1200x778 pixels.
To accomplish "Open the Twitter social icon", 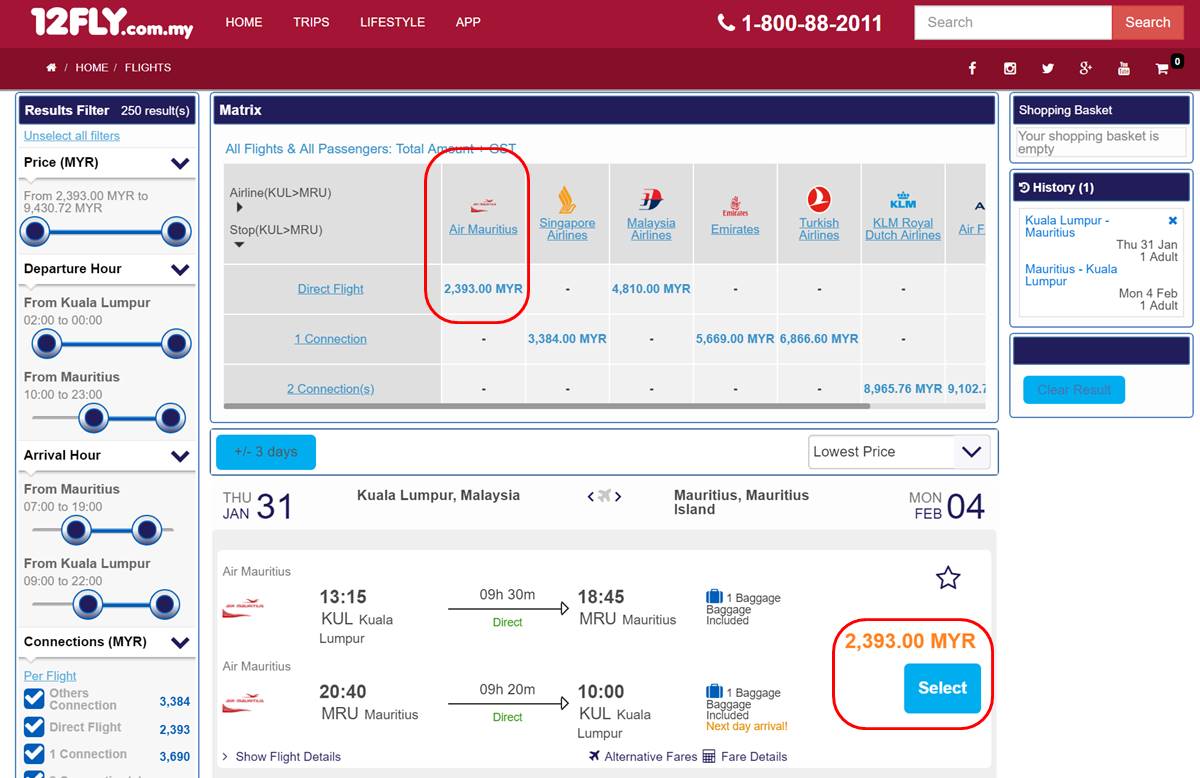I will [x=1048, y=68].
